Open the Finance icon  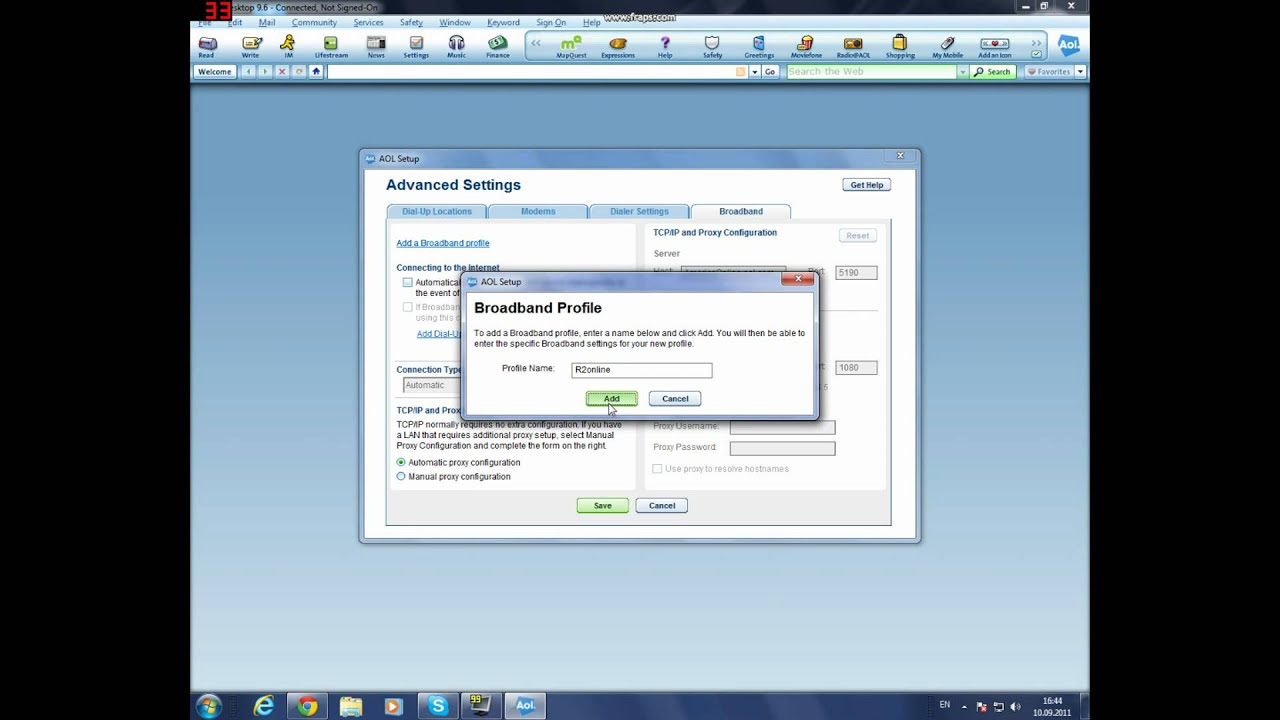pyautogui.click(x=497, y=47)
